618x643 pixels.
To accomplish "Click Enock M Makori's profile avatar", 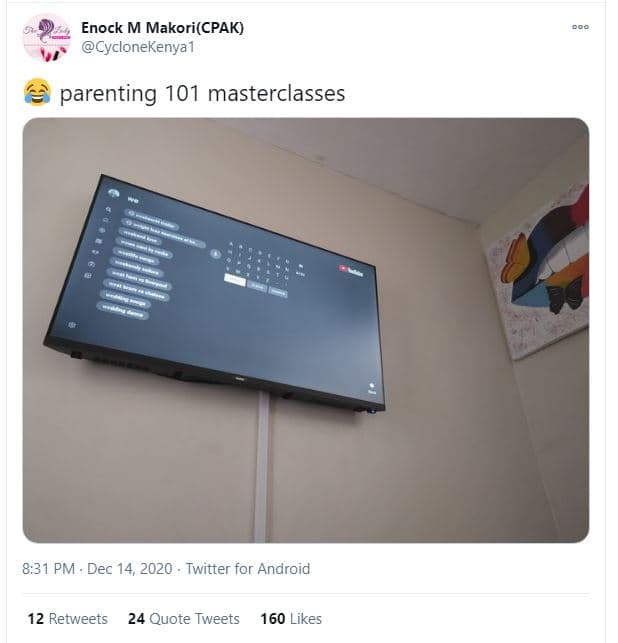I will (47, 38).
